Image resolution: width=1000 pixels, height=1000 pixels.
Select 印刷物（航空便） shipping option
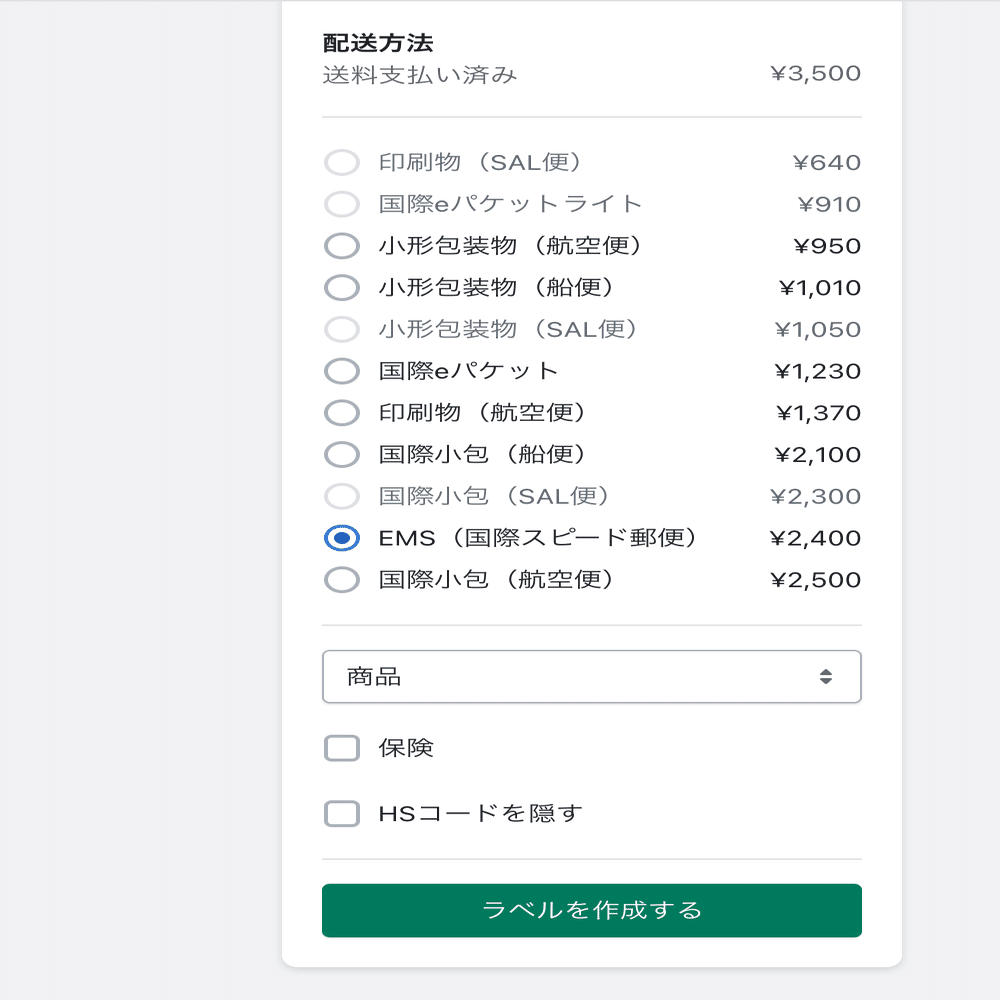[x=342, y=413]
